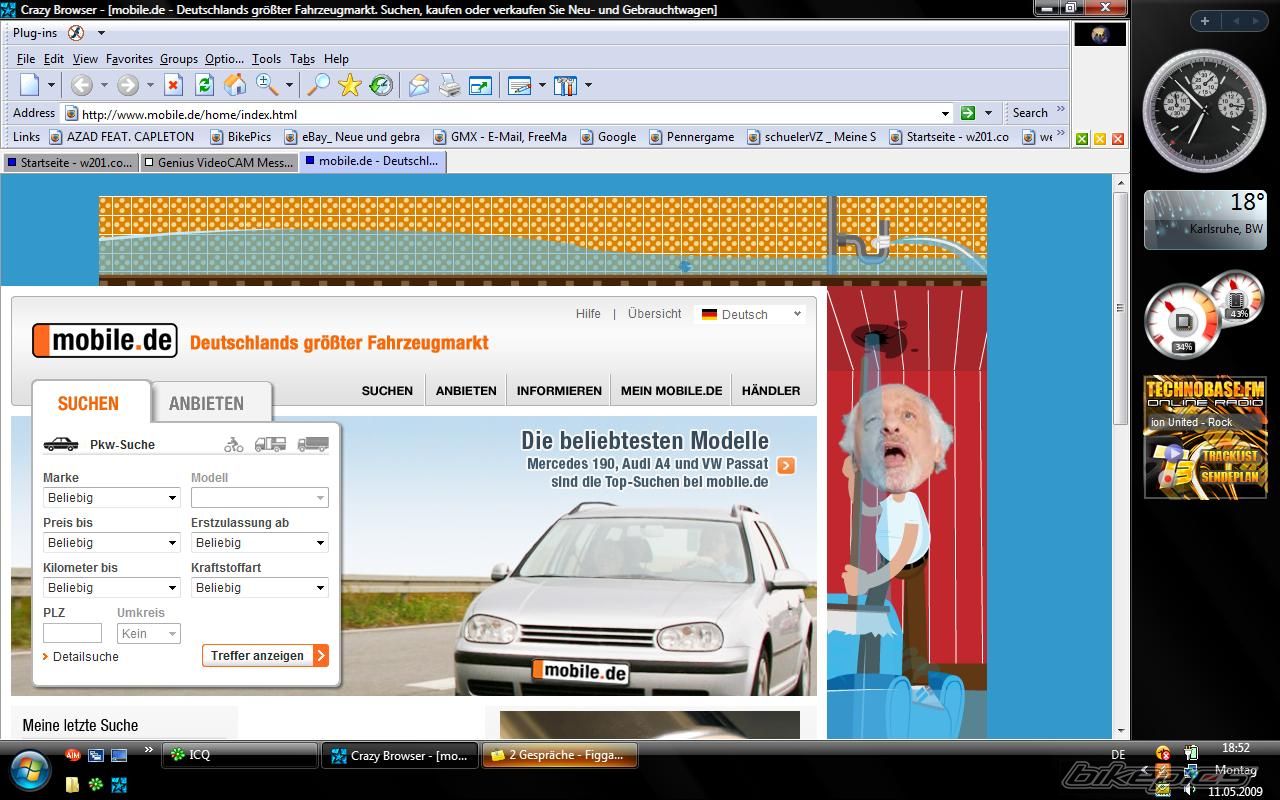The height and width of the screenshot is (800, 1280).
Task: Open the Kilometer bis dropdown
Action: 112,587
